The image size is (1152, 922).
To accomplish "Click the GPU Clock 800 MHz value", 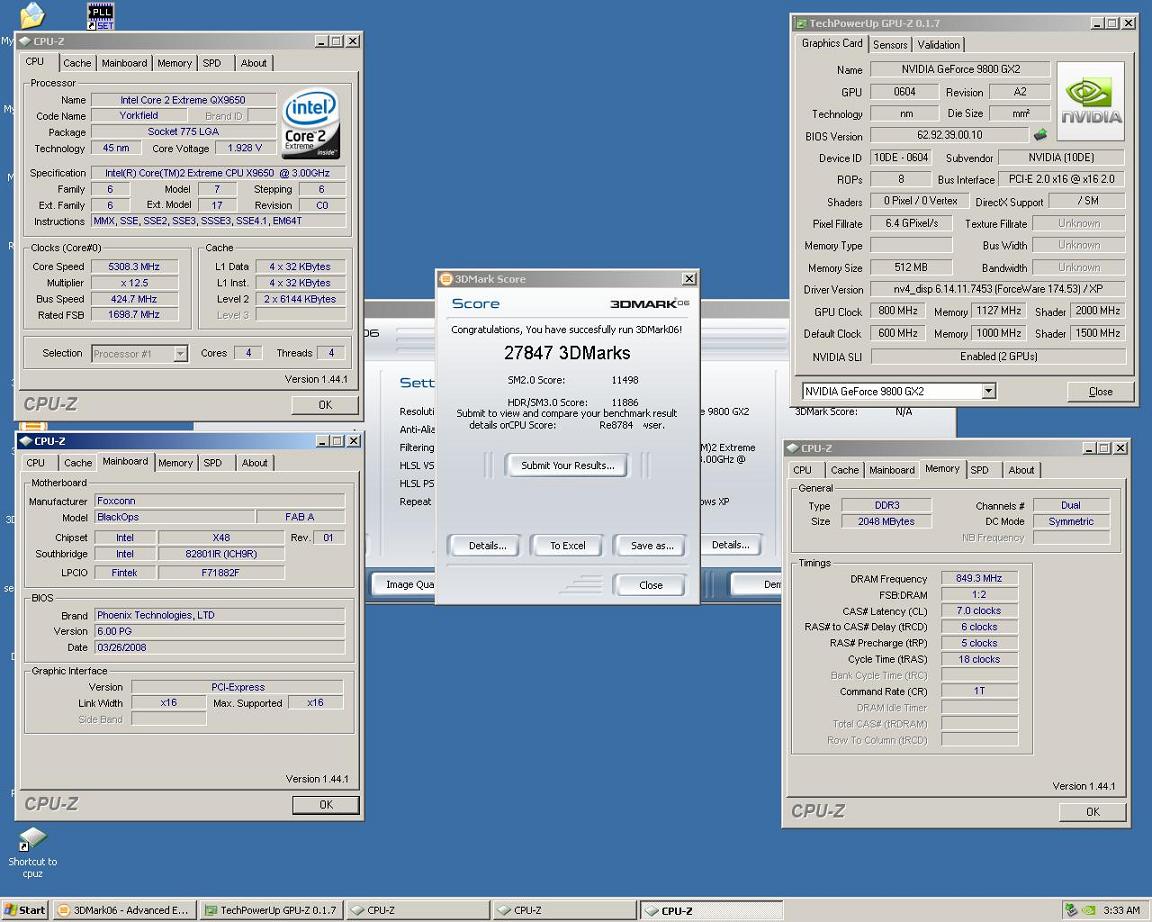I will click(898, 311).
